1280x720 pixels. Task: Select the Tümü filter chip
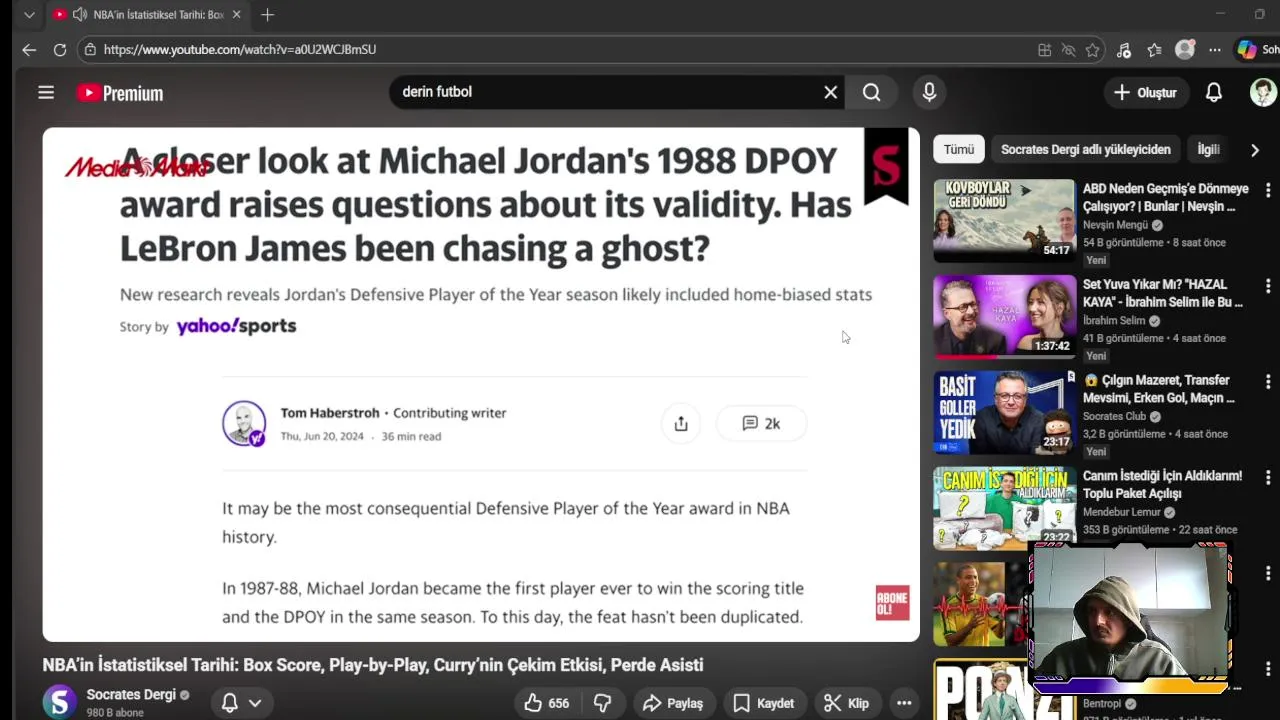pos(958,149)
